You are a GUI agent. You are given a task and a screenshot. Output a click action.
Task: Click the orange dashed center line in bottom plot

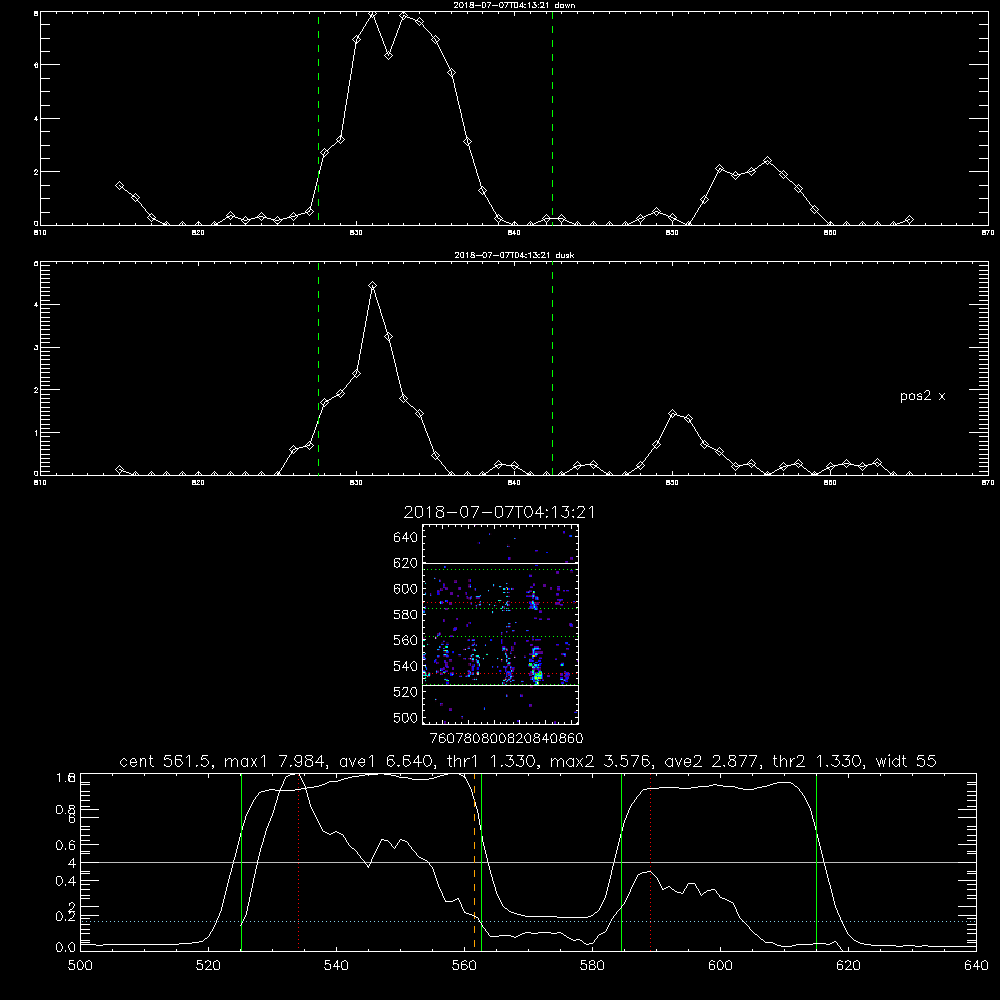[x=474, y=862]
